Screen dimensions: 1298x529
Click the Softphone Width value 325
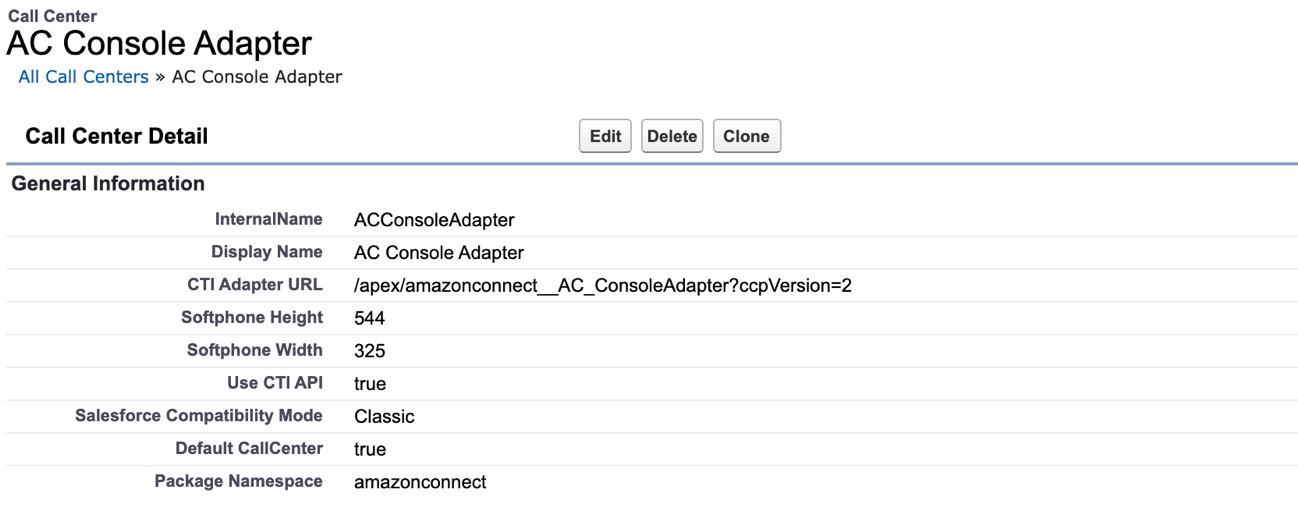370,351
